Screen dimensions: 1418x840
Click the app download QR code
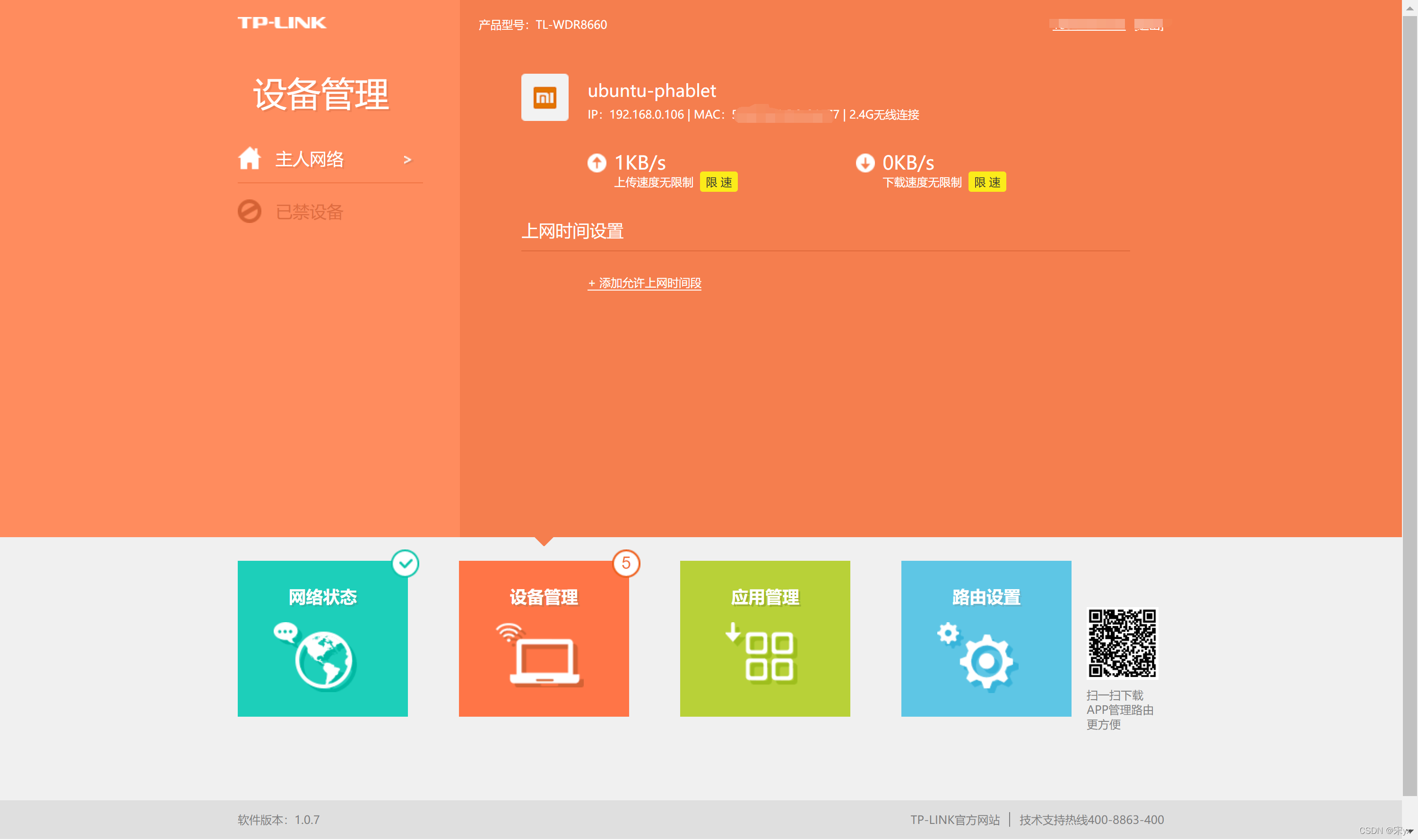(1122, 643)
